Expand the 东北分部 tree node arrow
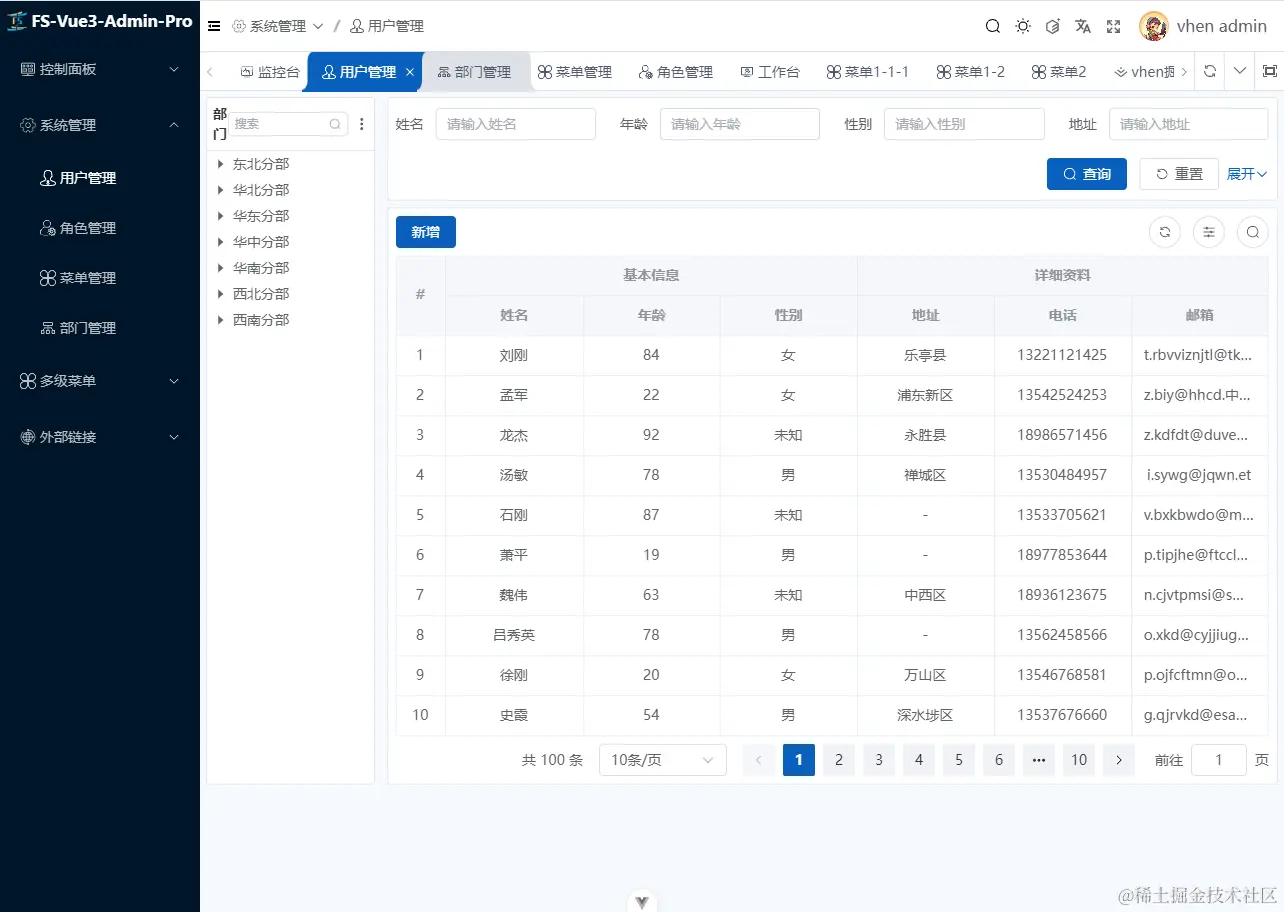1284x912 pixels. pyautogui.click(x=220, y=164)
